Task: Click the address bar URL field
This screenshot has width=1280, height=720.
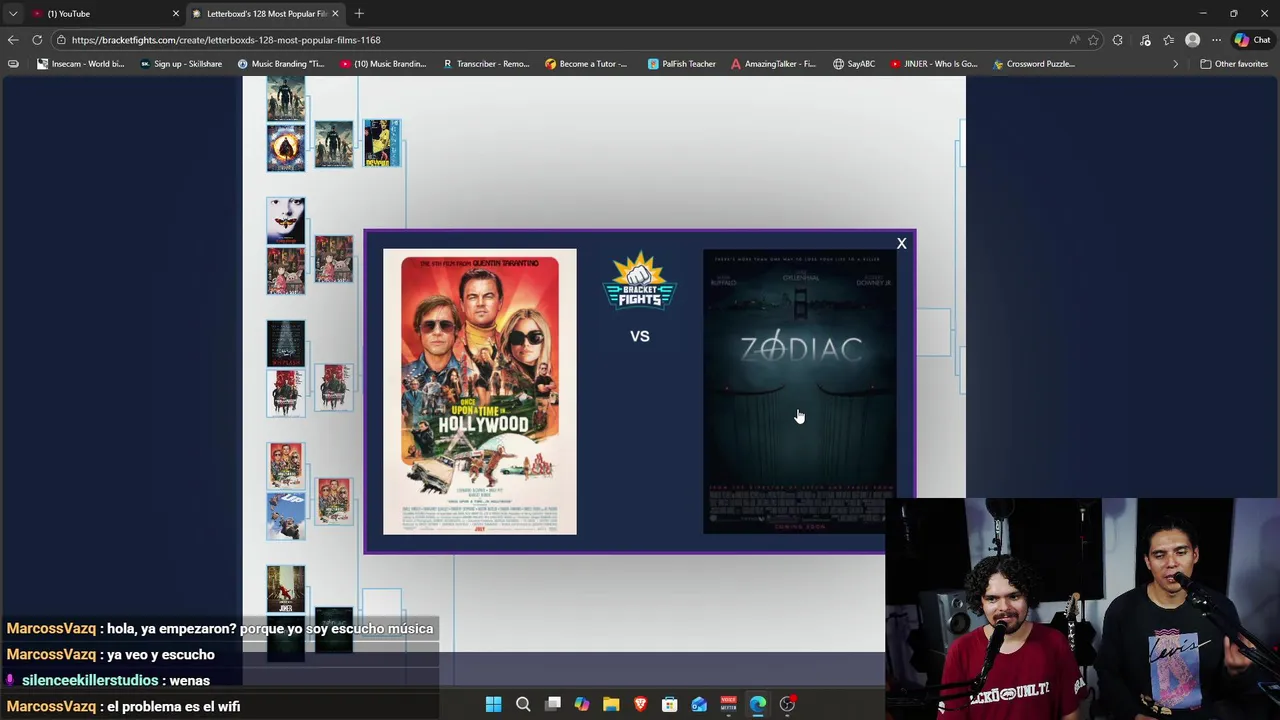Action: tap(560, 40)
